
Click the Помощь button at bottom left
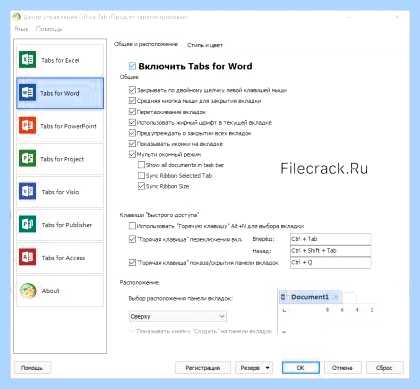pos(32,368)
